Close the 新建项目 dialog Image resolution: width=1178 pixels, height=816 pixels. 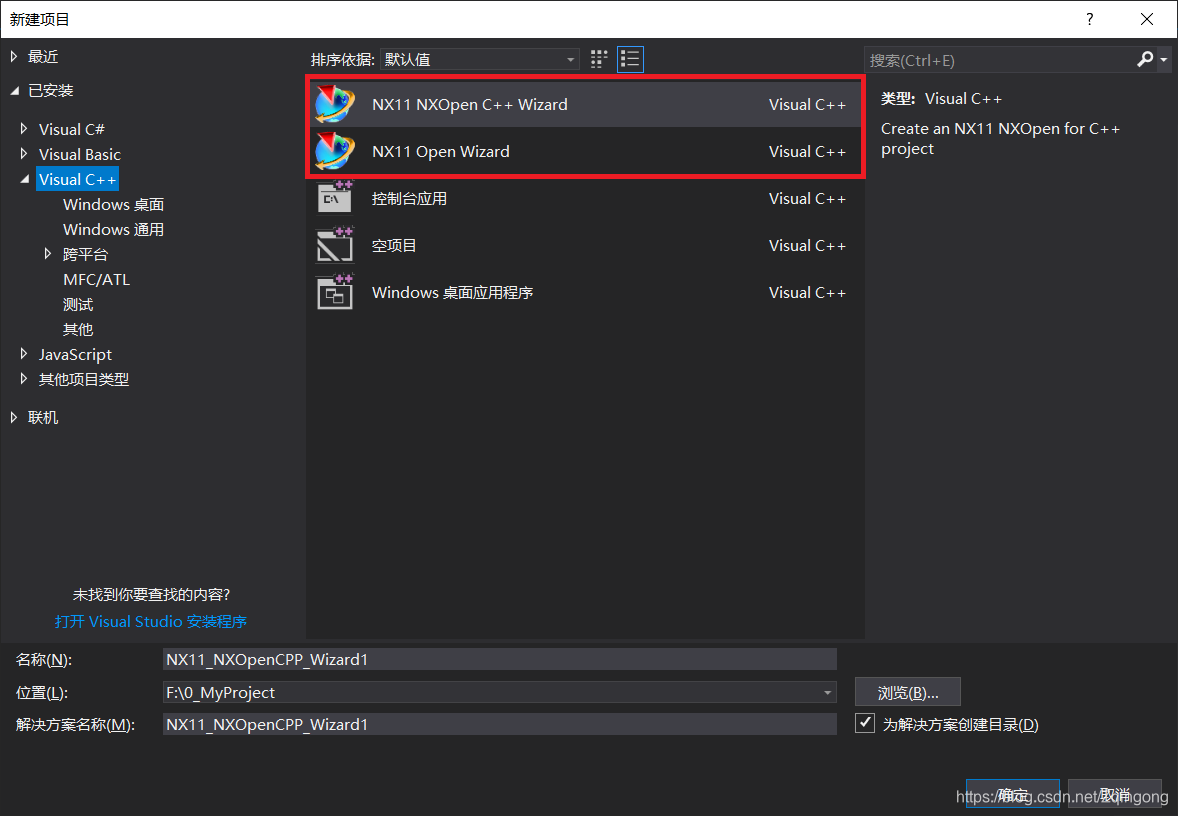coord(1146,19)
